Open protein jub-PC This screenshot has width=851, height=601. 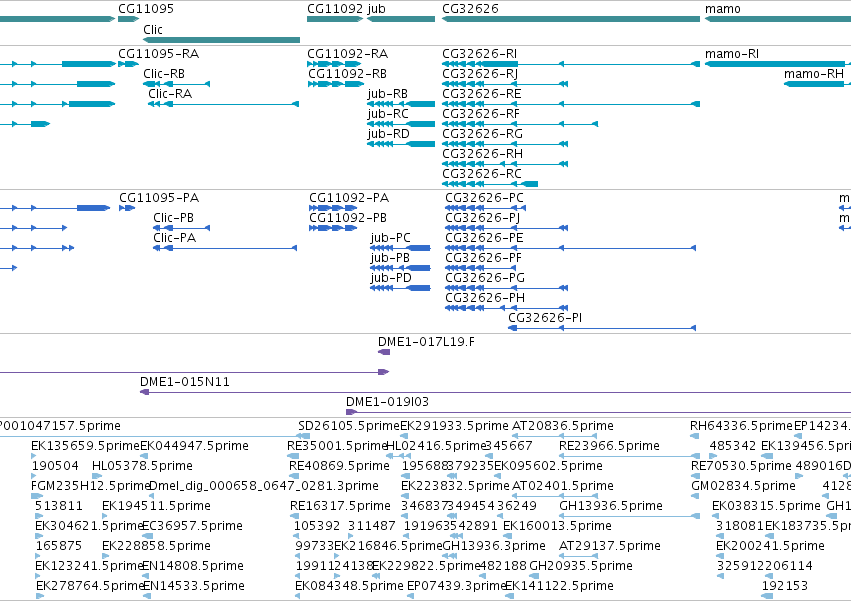point(390,238)
